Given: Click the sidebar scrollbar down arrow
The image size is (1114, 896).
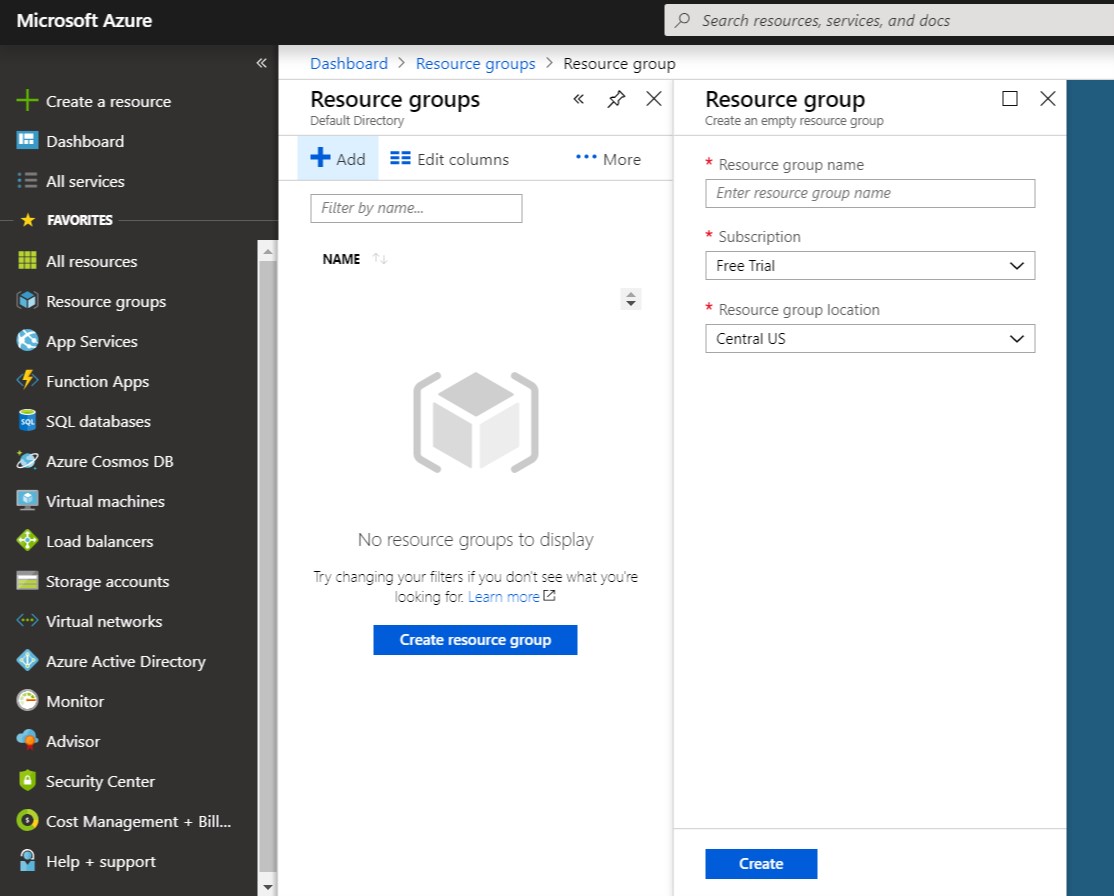Looking at the screenshot, I should tap(267, 886).
